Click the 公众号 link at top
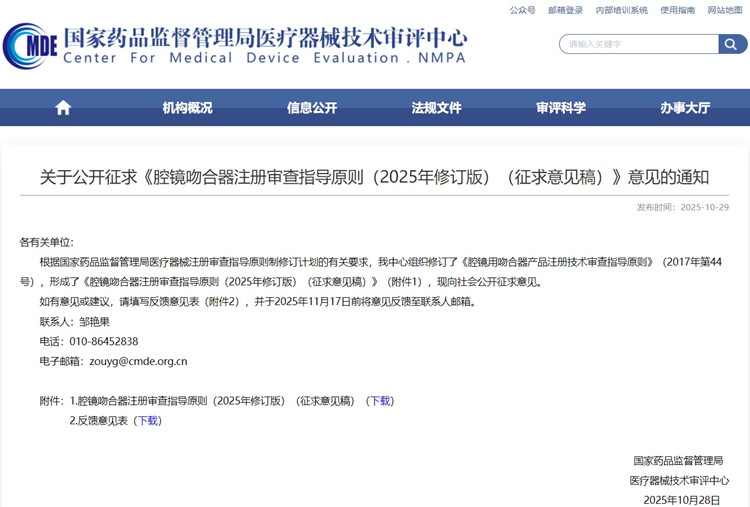 pos(522,10)
